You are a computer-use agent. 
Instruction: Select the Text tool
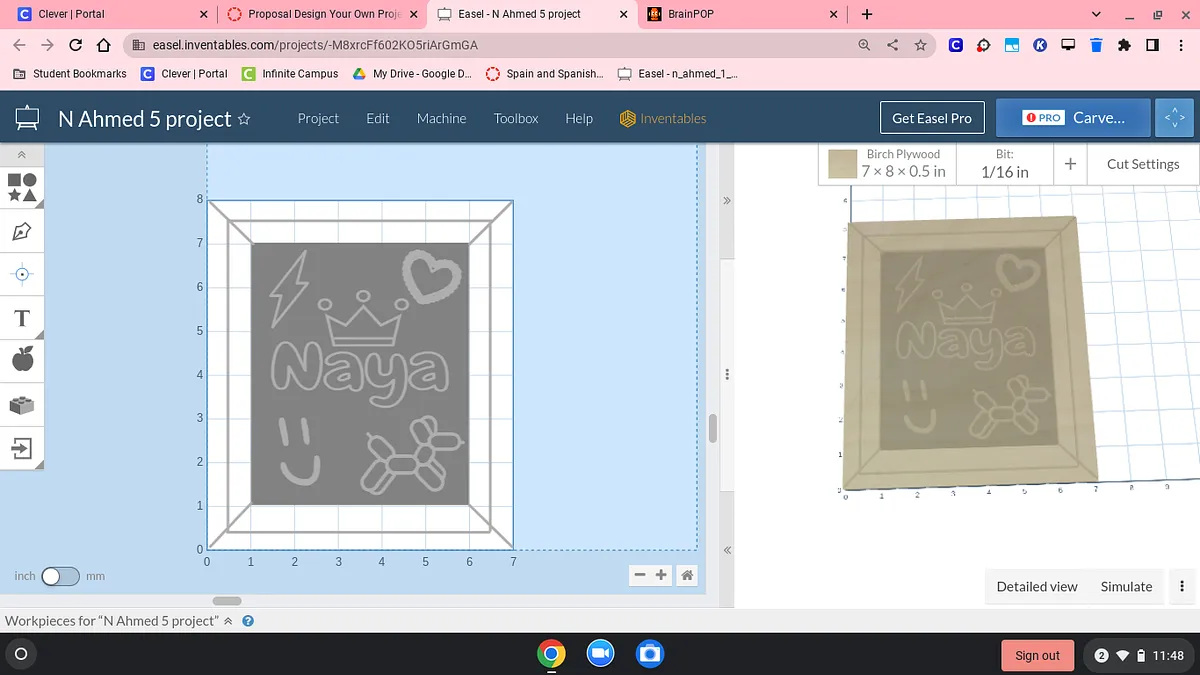click(22, 318)
